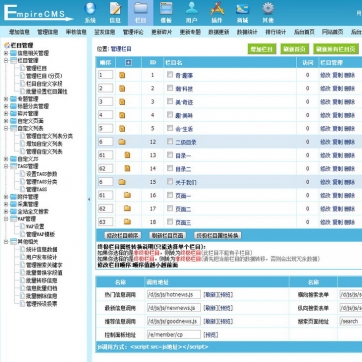Tick the checkbox for ID 15 row
Screen dimensions: 362x362
[170, 182]
